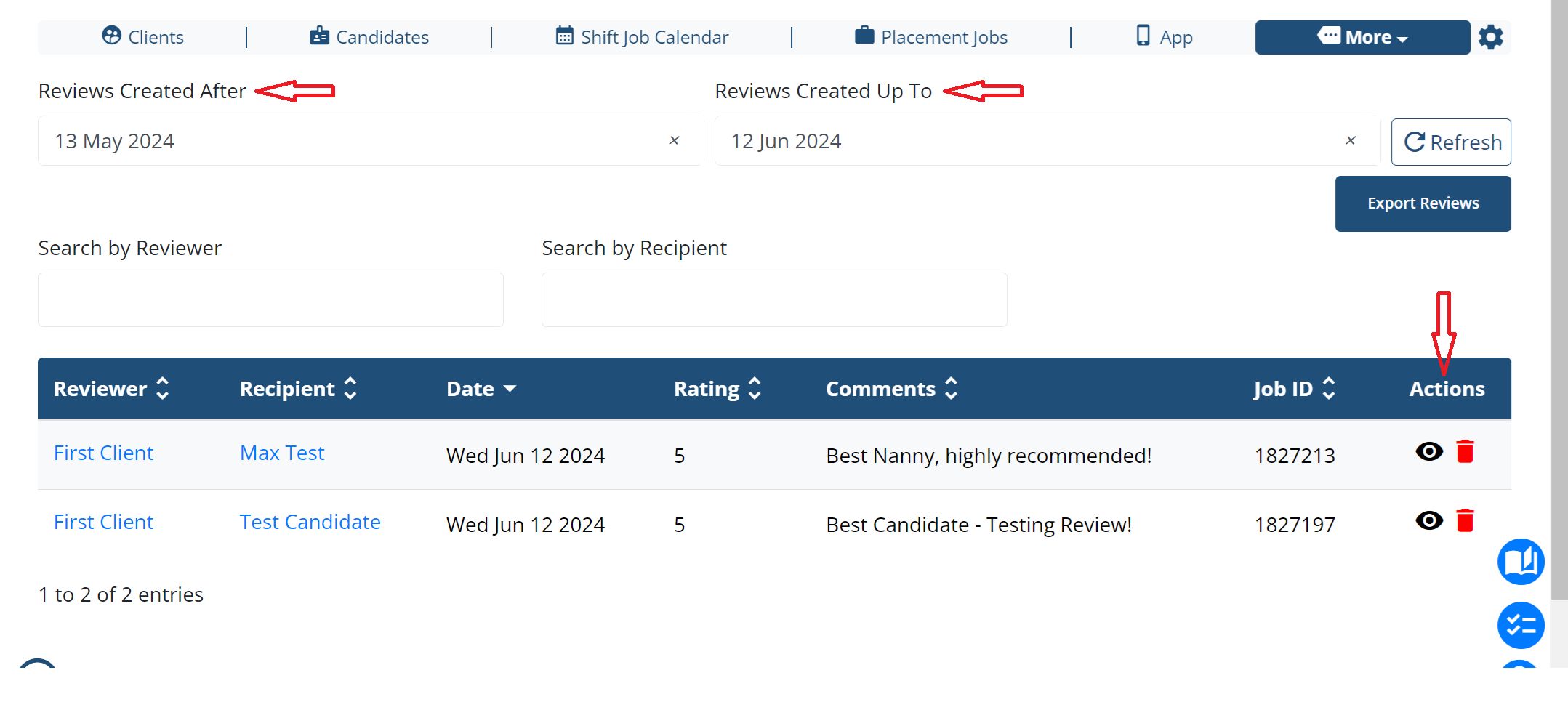Open First Client link in Max Test row

[x=103, y=453]
